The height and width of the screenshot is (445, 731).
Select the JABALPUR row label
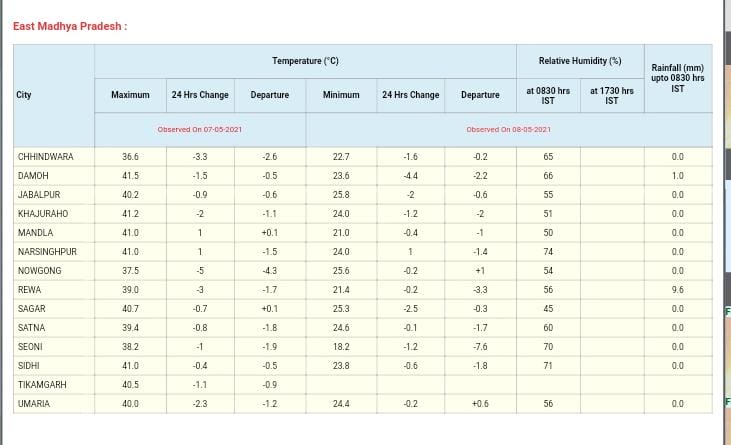click(x=39, y=195)
